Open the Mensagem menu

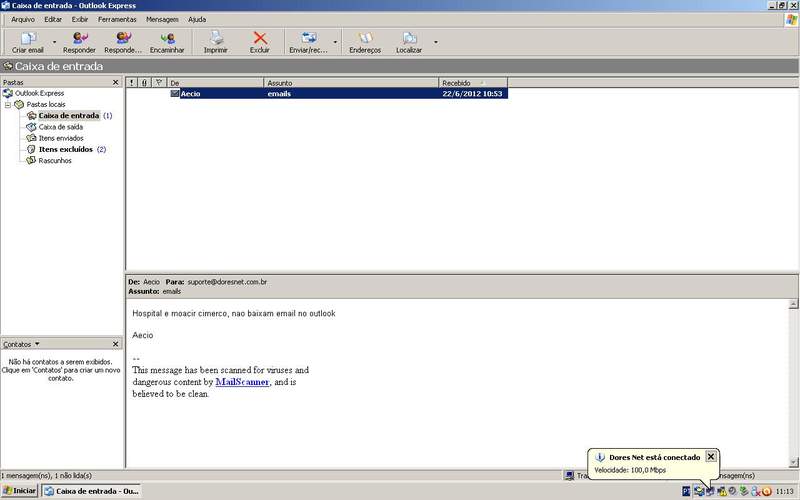(162, 19)
